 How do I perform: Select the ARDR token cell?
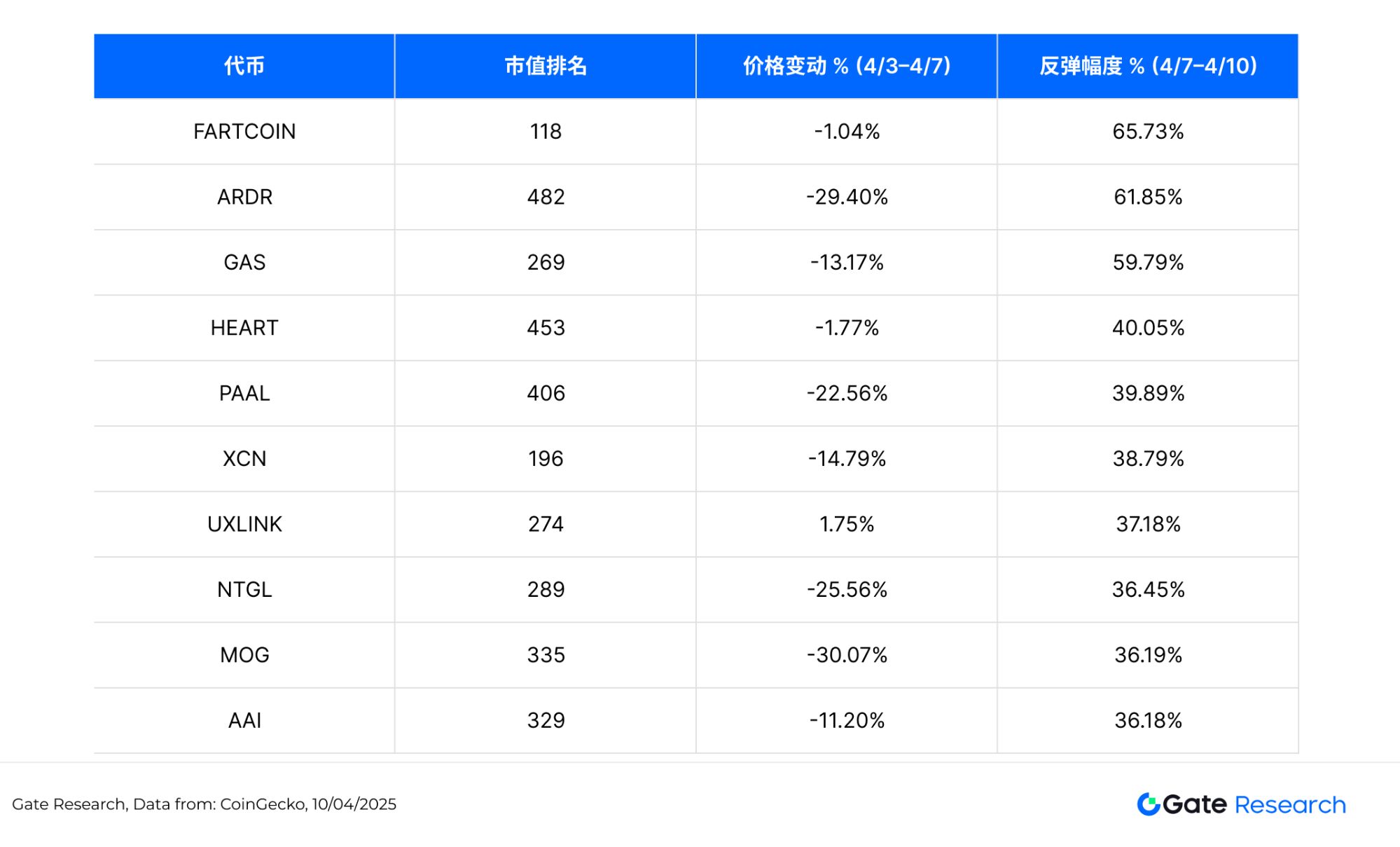[244, 197]
